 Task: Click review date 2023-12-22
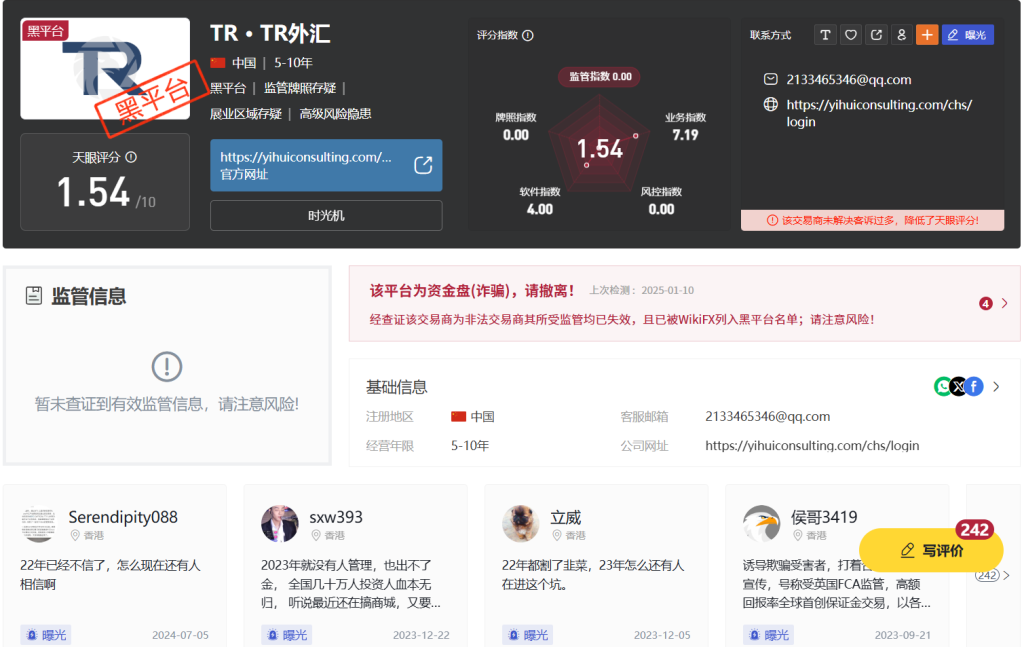421,635
